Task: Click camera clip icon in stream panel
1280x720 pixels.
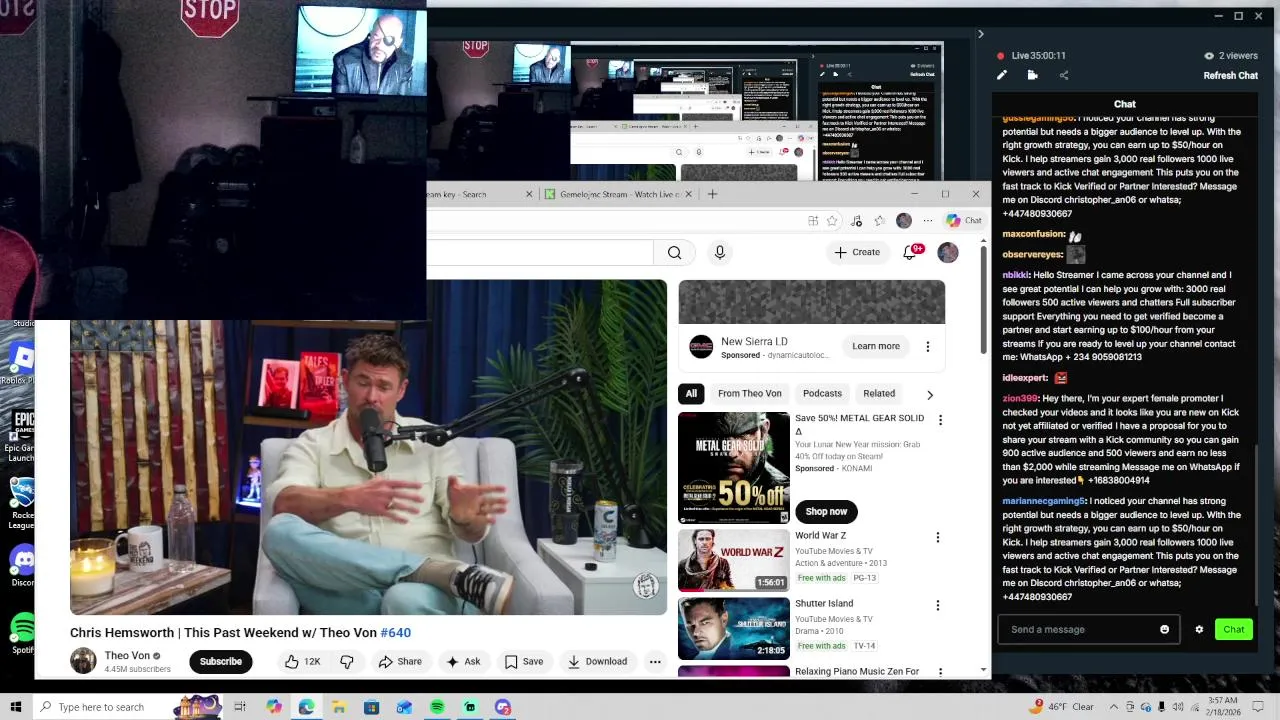Action: point(1032,75)
